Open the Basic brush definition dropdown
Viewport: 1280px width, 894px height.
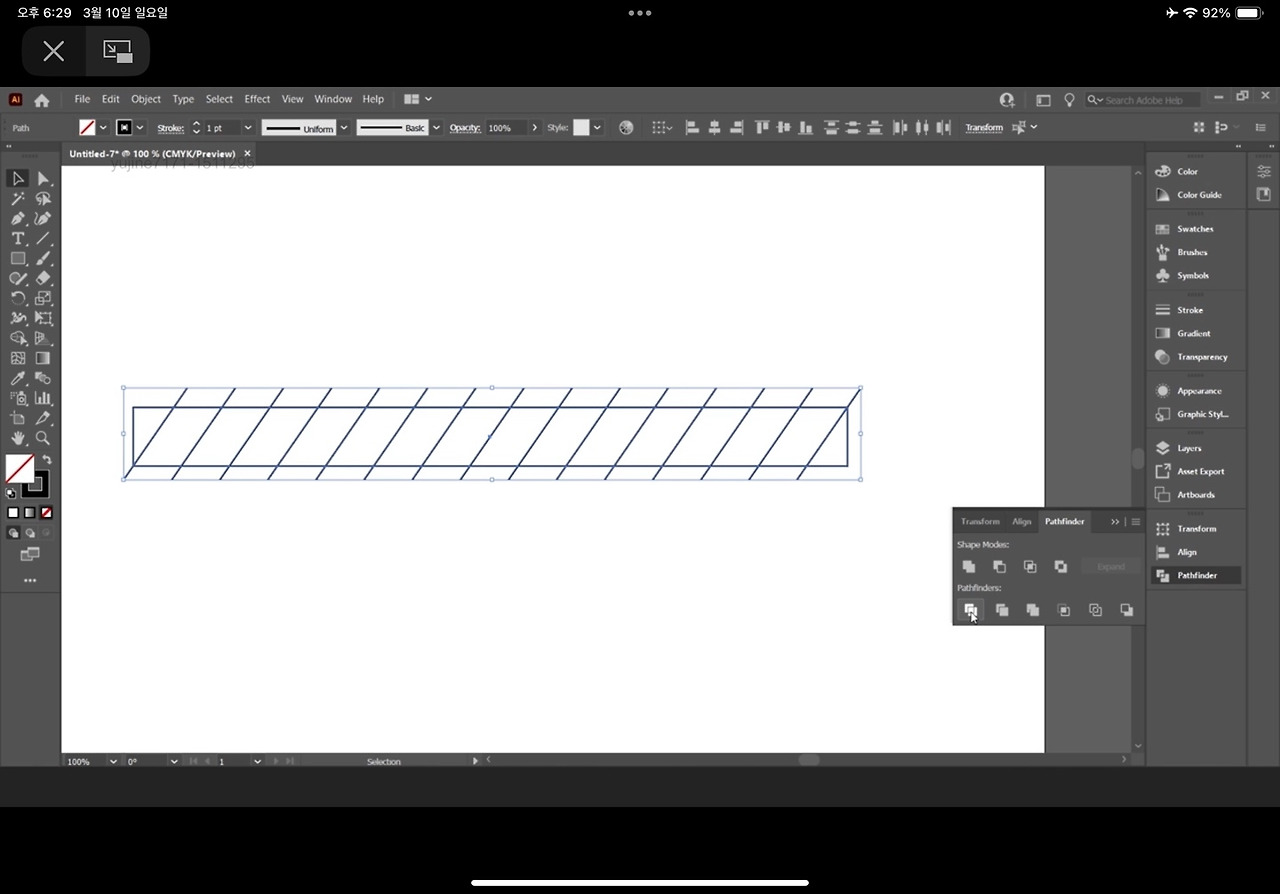(x=436, y=128)
